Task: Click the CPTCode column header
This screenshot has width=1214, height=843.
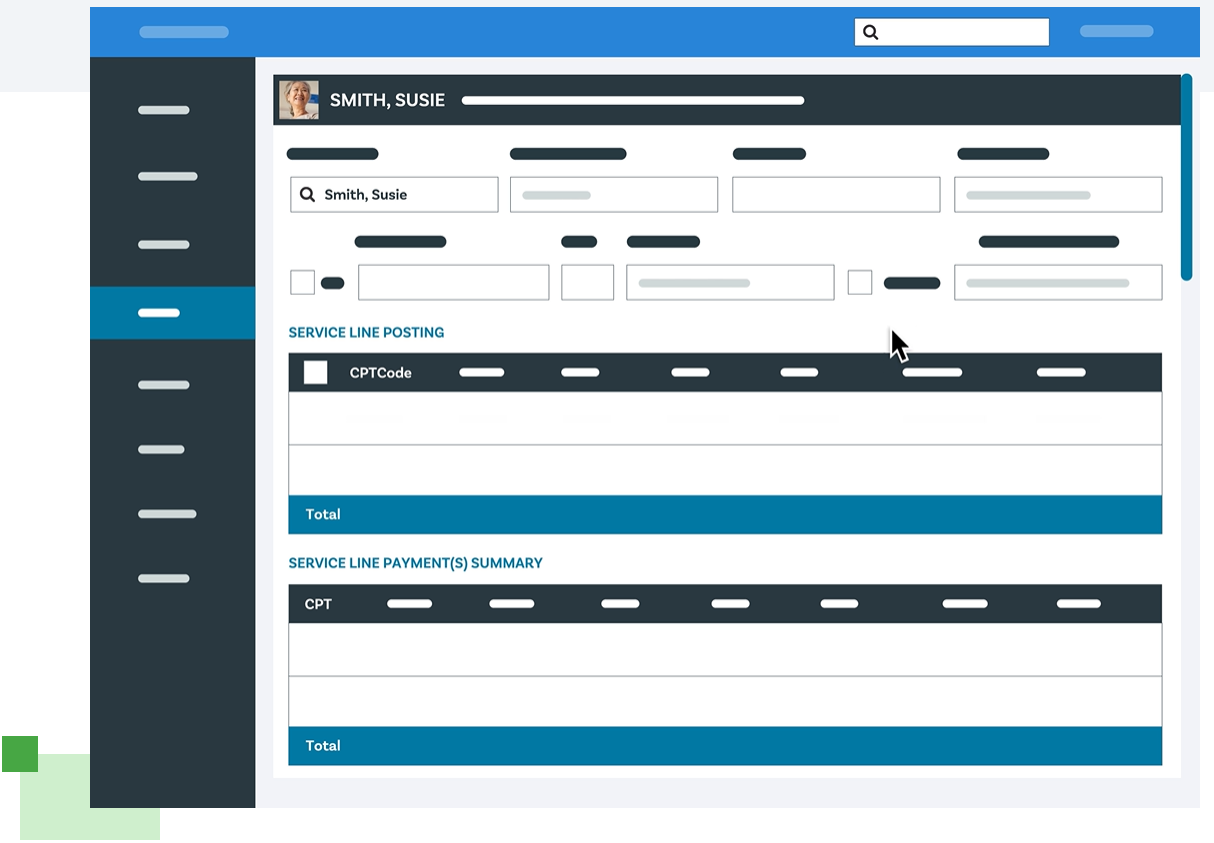Action: (380, 372)
